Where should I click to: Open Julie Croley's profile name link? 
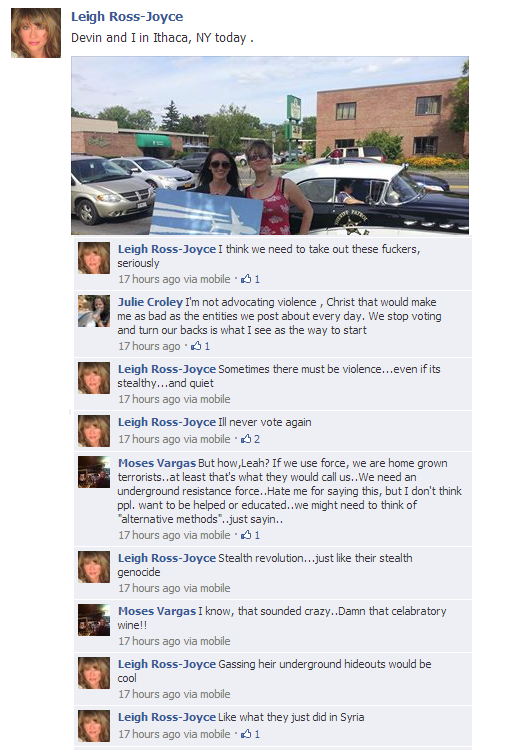(150, 302)
